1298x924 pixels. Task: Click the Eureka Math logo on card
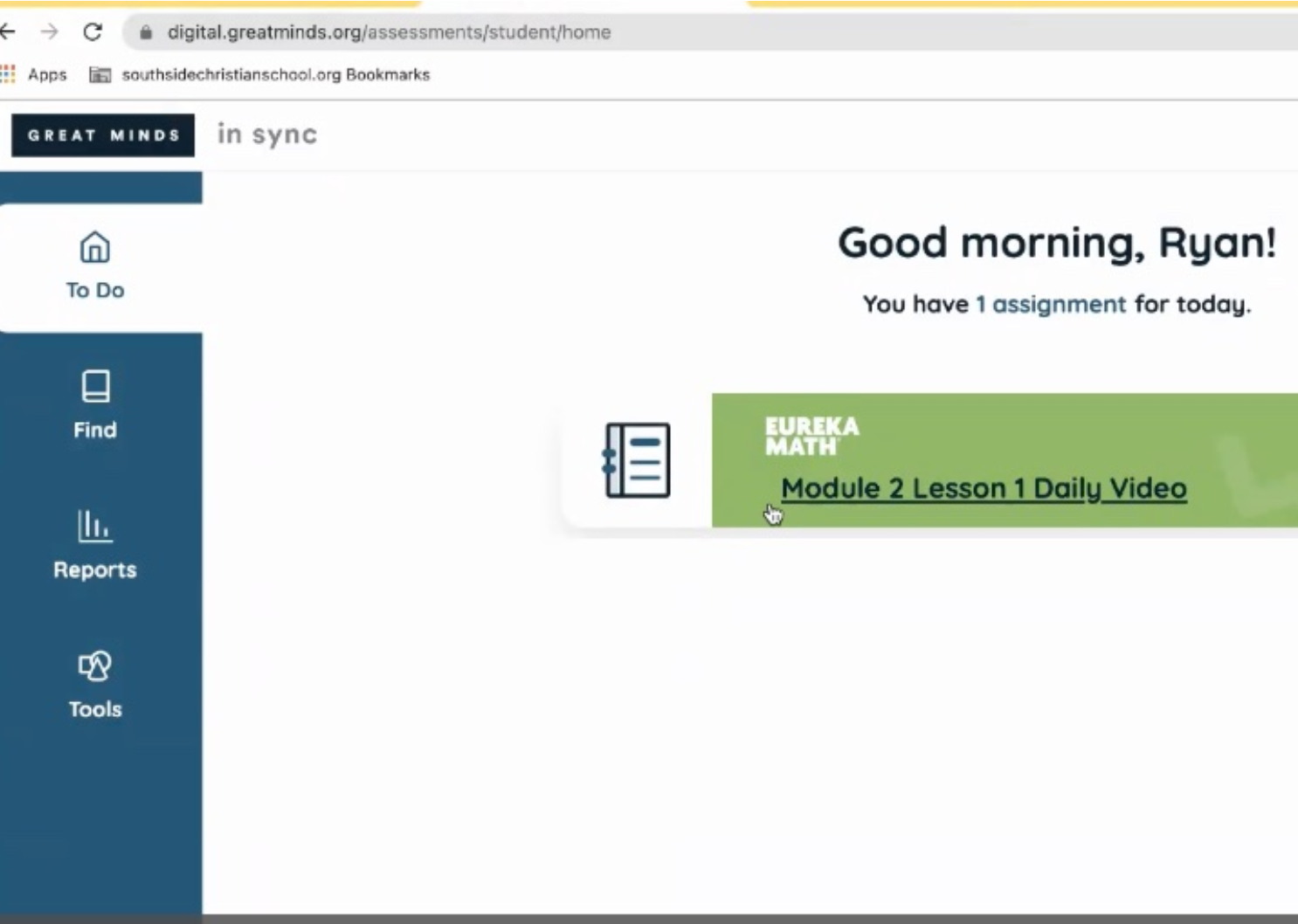[x=811, y=436]
